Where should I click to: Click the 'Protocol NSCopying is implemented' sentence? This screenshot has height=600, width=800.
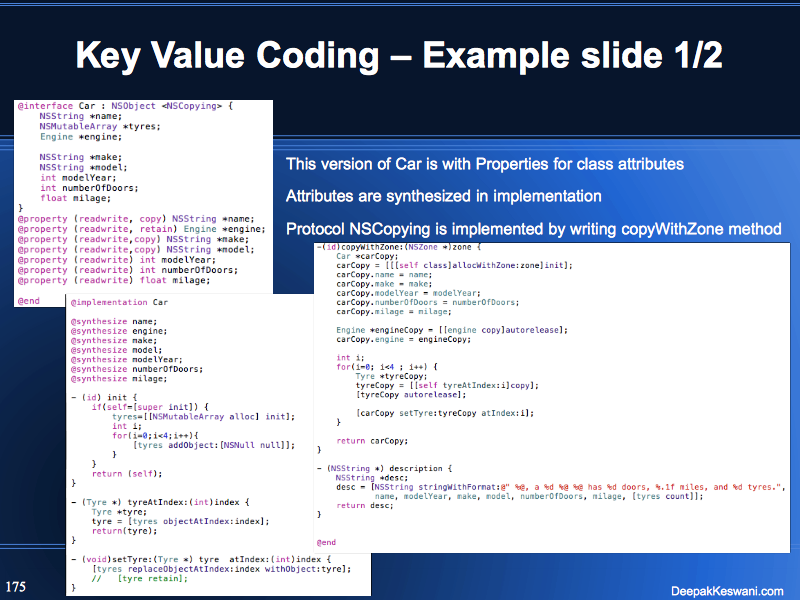(533, 229)
